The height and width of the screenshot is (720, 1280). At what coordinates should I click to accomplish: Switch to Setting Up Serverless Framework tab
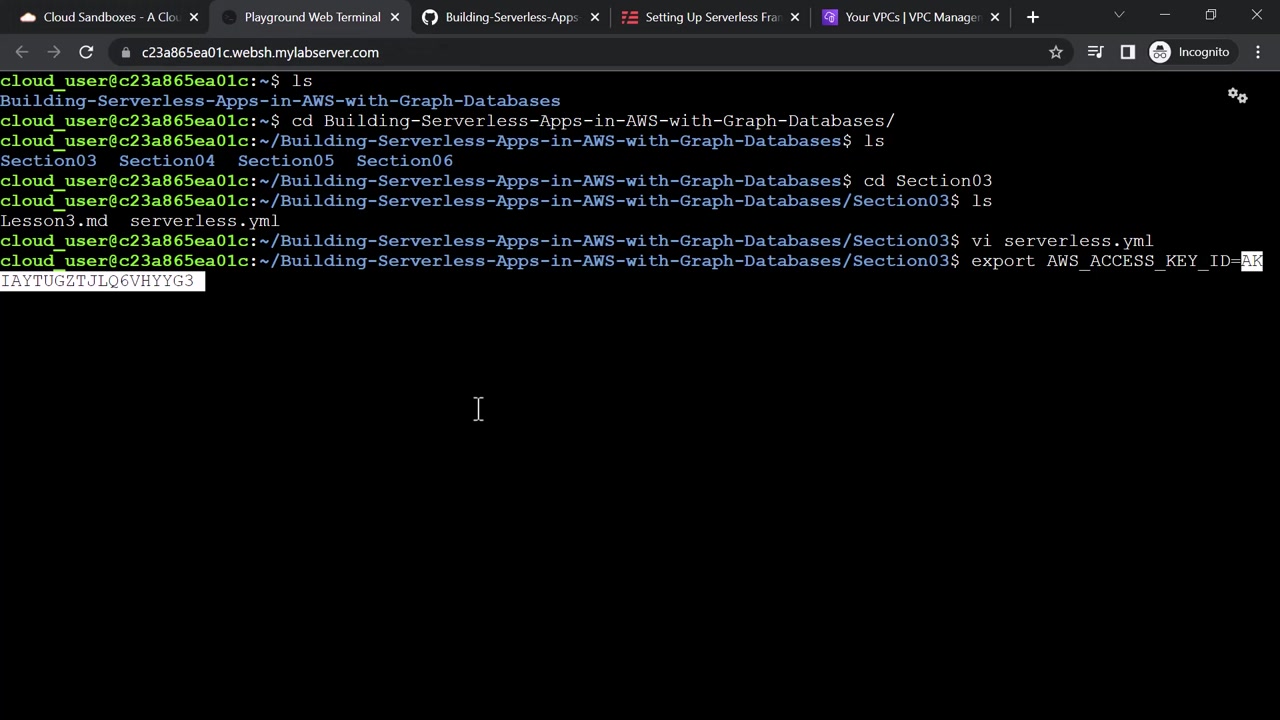(711, 17)
